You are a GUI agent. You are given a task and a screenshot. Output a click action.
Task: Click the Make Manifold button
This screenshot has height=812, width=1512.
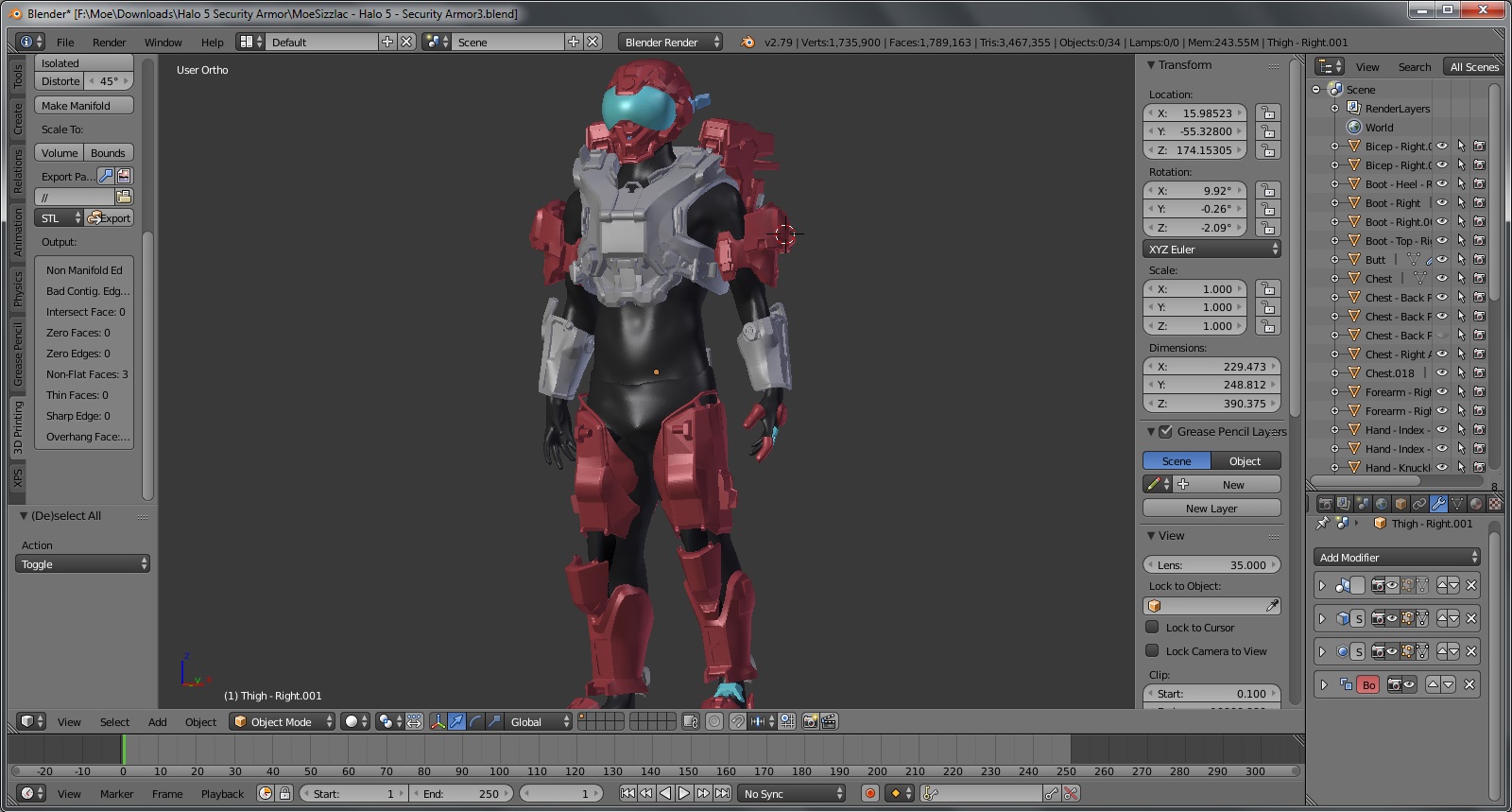(83, 106)
